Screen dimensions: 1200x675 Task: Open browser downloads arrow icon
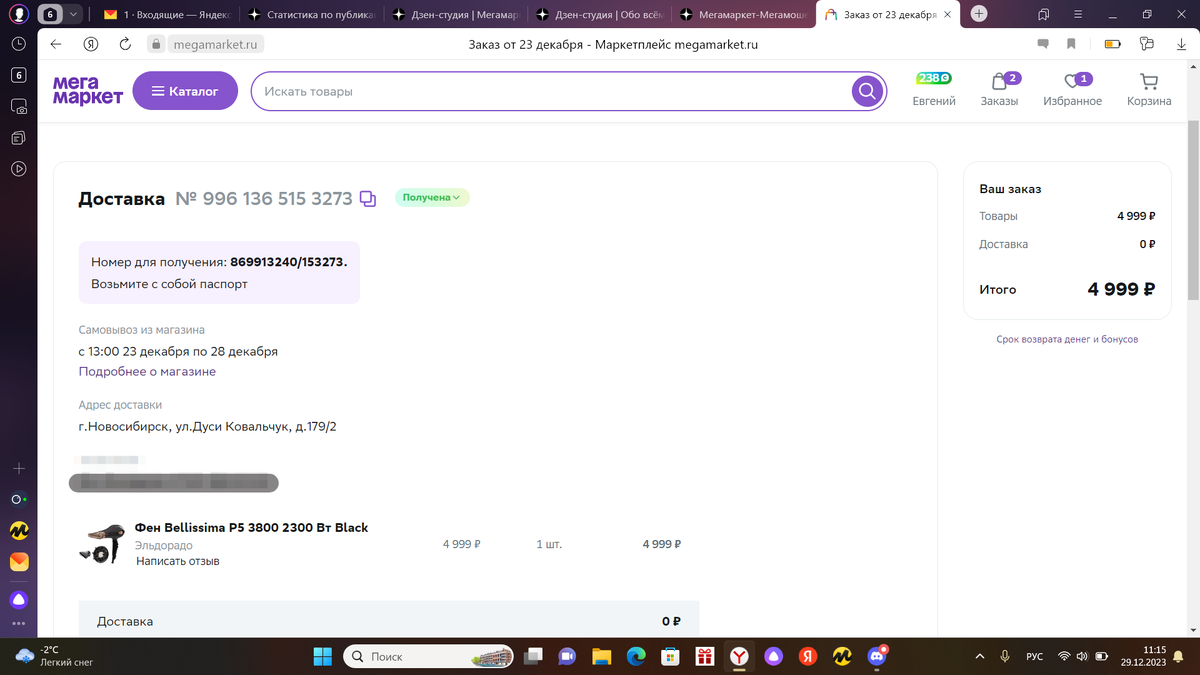coord(1181,44)
